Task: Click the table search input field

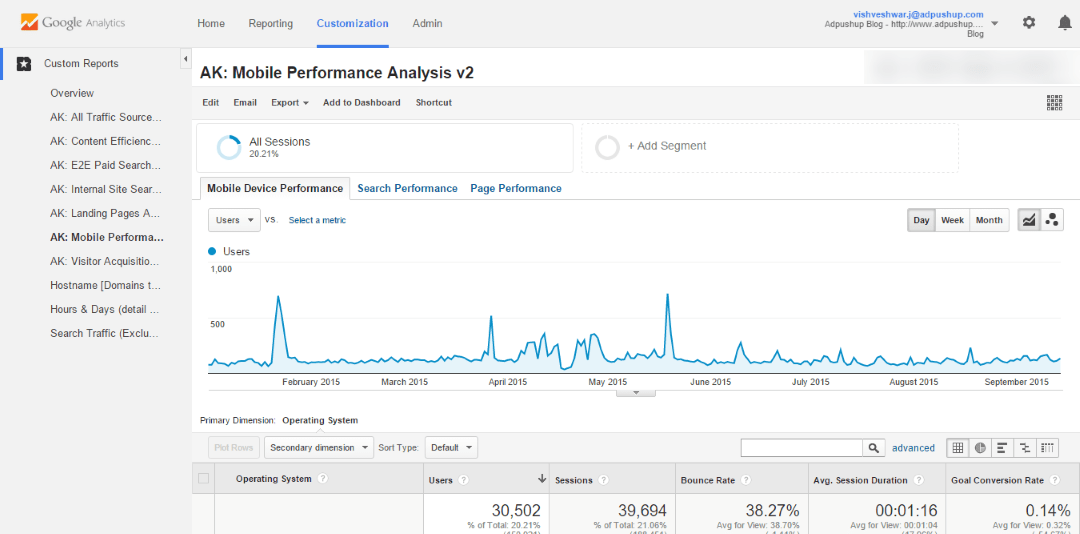Action: [x=801, y=448]
